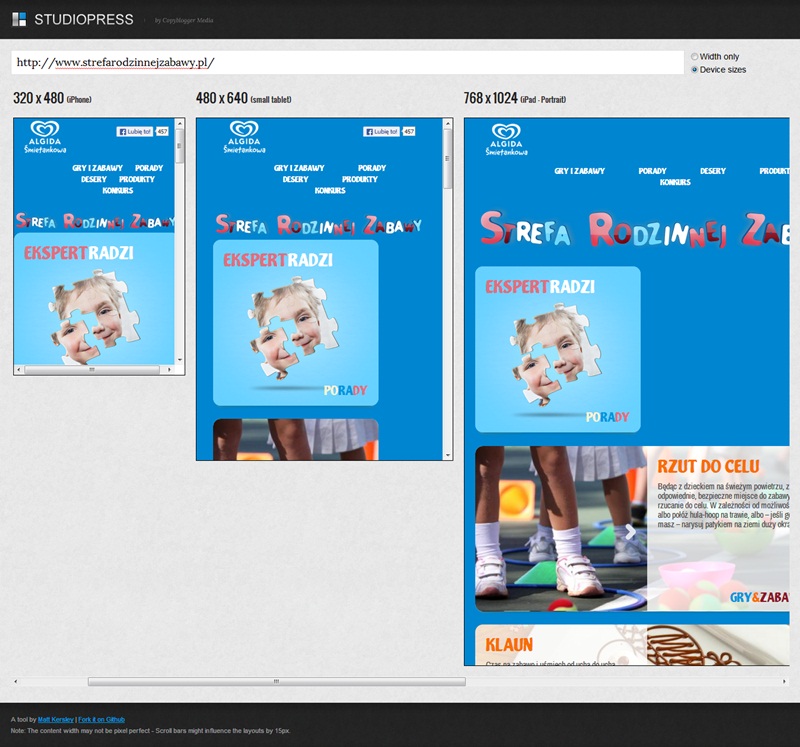This screenshot has width=800, height=747.
Task: Open DESERY in iPad preview
Action: pyautogui.click(x=713, y=171)
